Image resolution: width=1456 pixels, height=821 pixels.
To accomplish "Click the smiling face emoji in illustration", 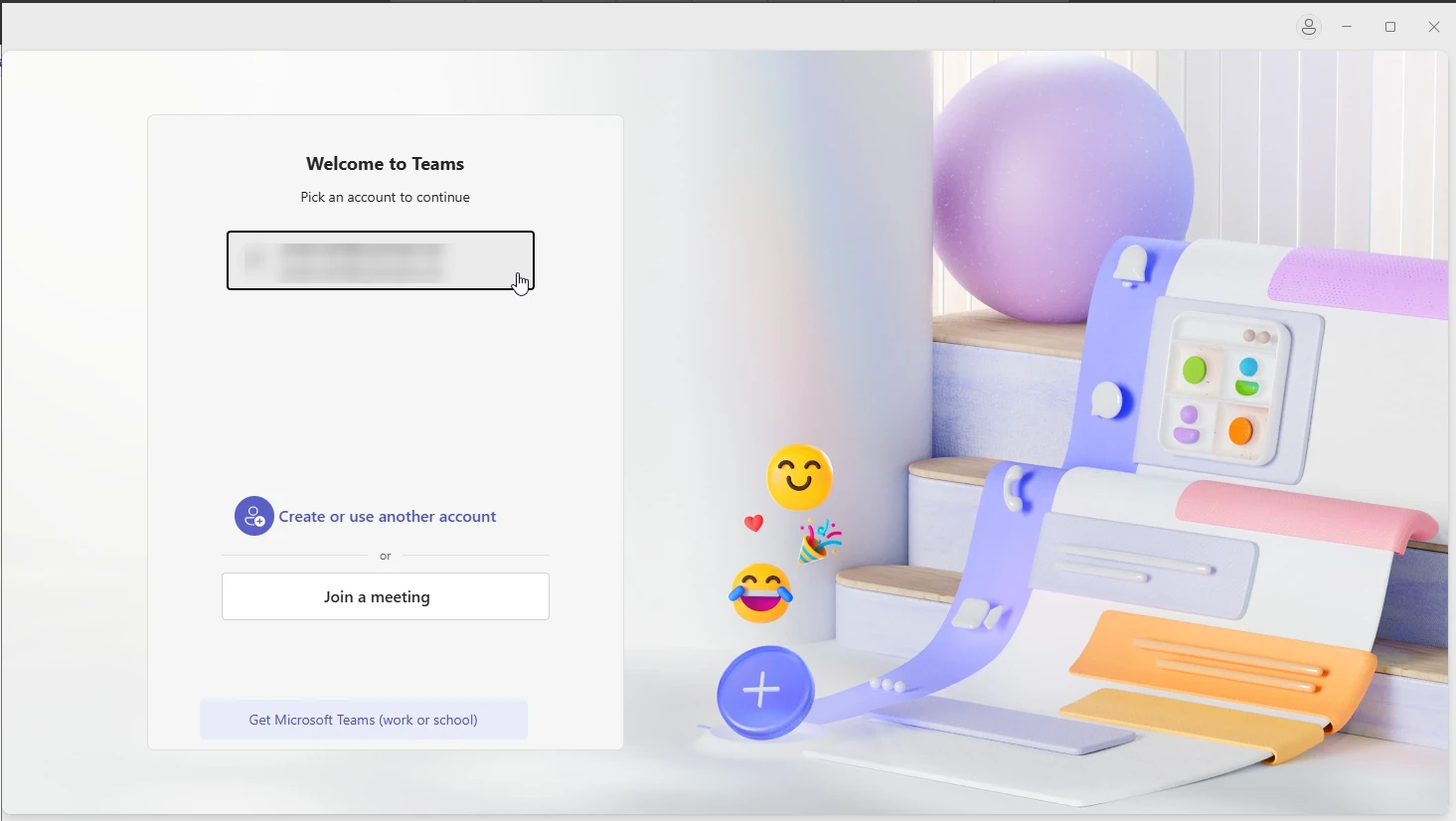I will coord(800,477).
